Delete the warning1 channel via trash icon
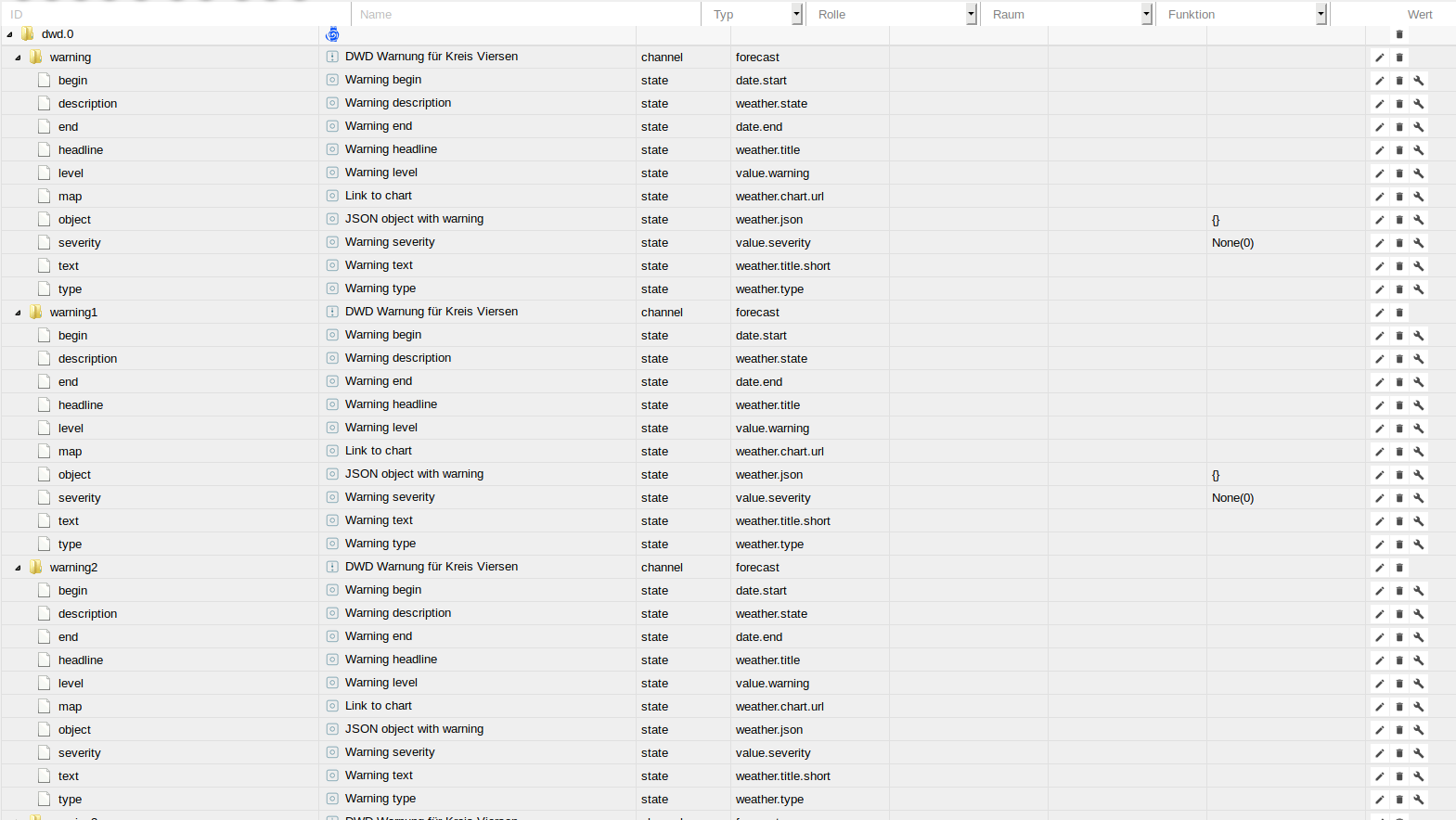The image size is (1456, 820). (x=1399, y=313)
